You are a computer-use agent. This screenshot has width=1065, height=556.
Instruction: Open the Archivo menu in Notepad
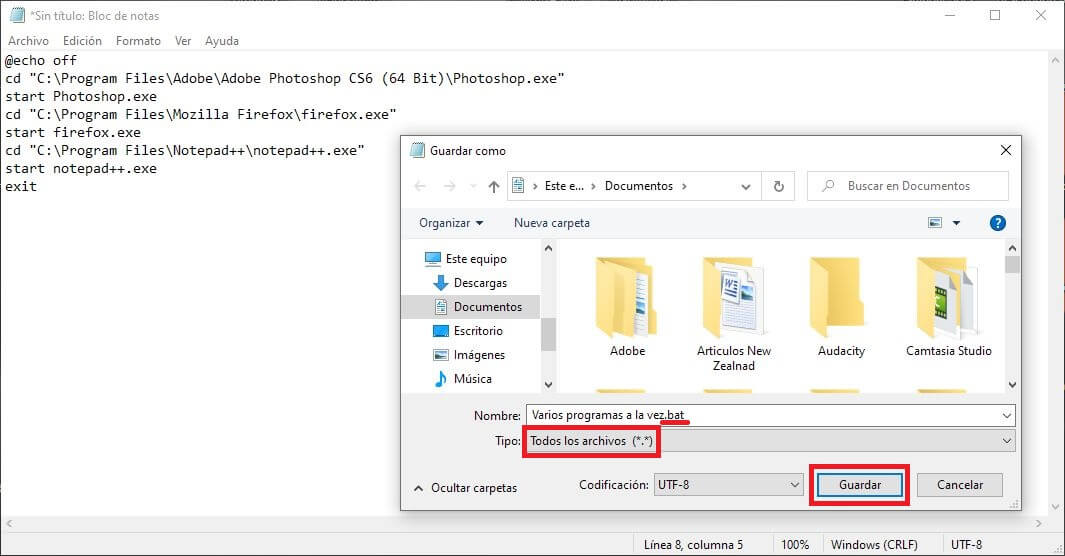pos(29,41)
